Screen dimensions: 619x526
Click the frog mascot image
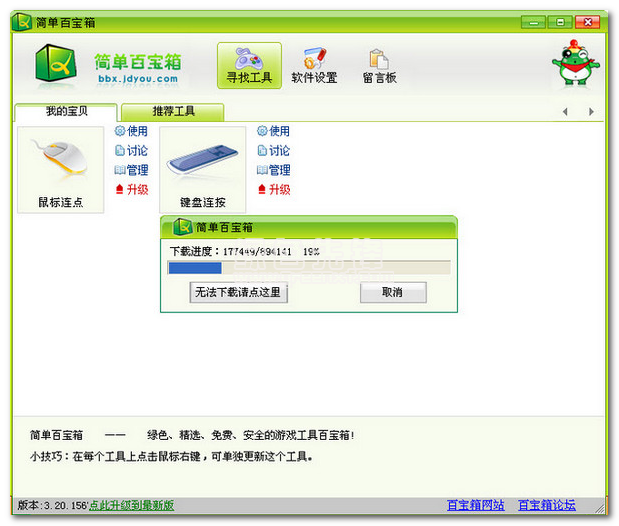(575, 62)
